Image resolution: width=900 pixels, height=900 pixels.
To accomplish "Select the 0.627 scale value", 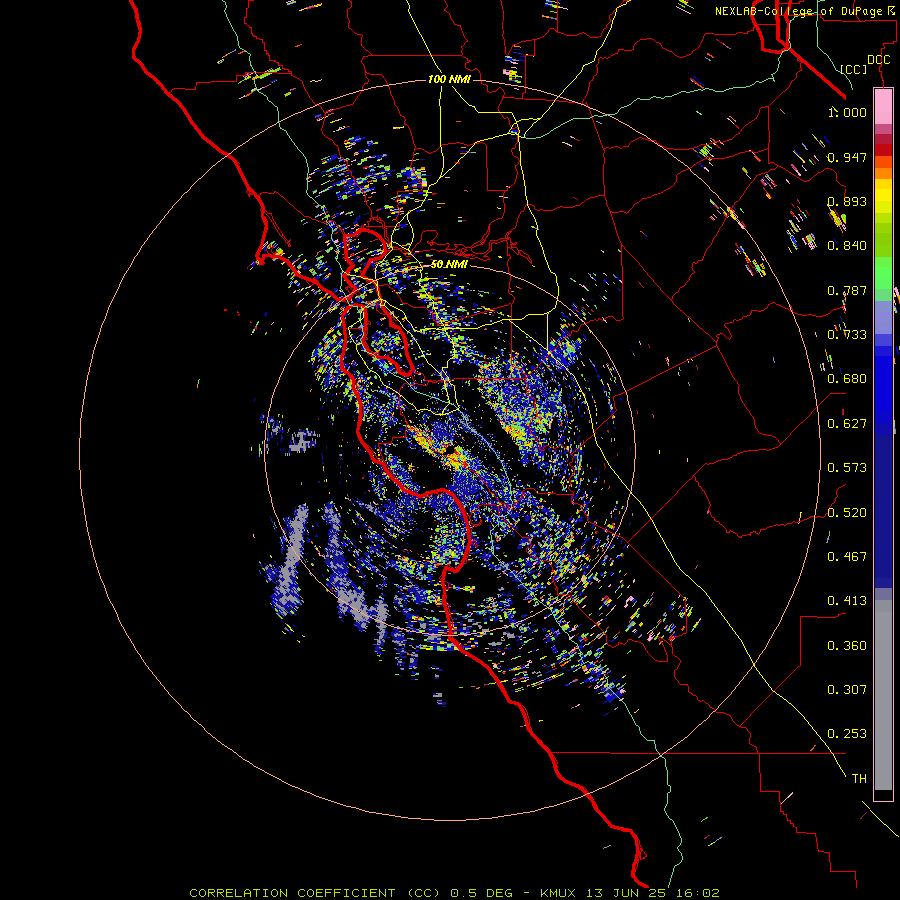I will click(847, 424).
